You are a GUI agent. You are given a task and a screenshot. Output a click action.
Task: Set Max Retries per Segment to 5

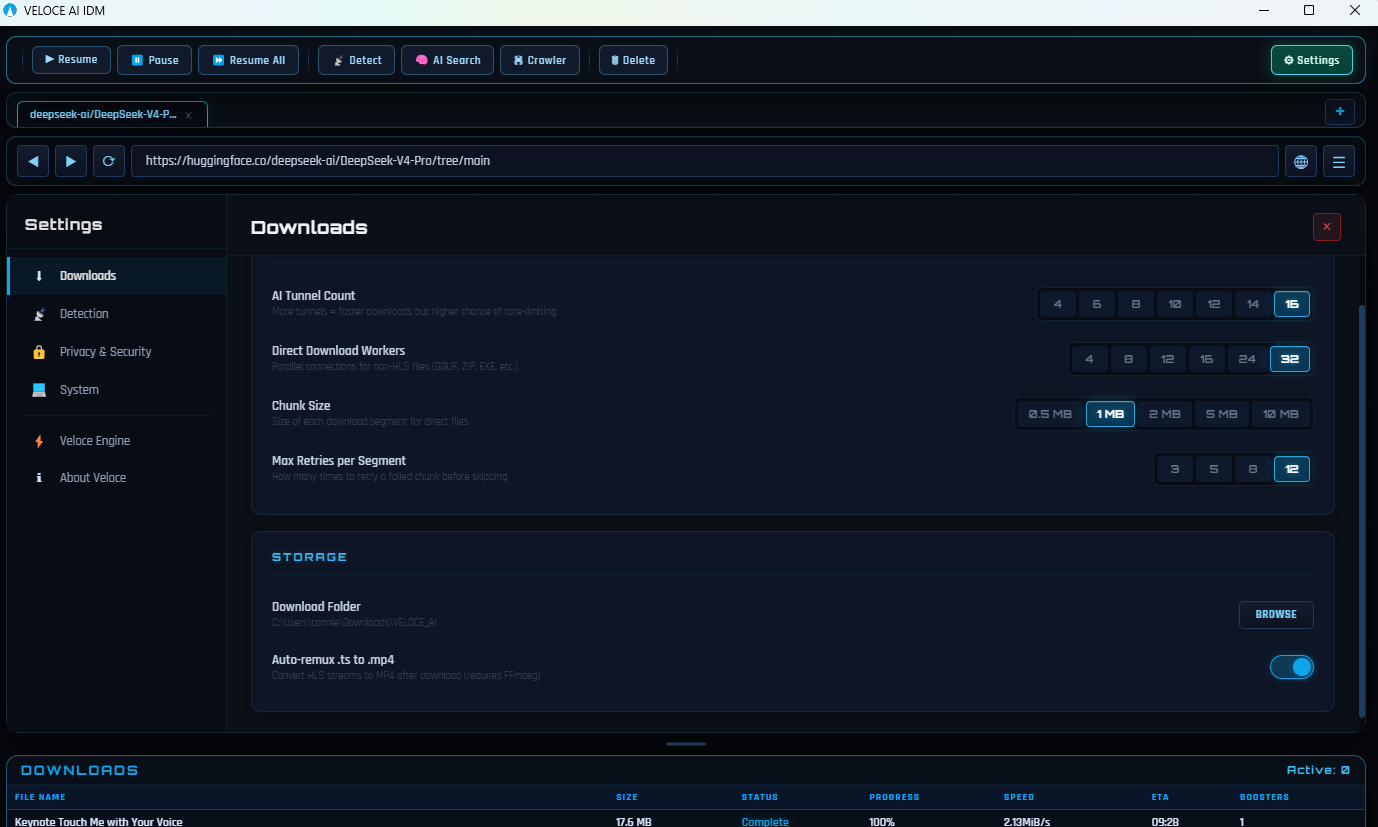pyautogui.click(x=1214, y=469)
